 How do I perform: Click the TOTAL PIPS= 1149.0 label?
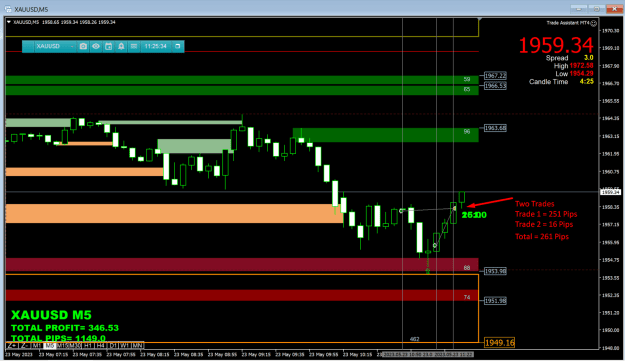point(58,338)
